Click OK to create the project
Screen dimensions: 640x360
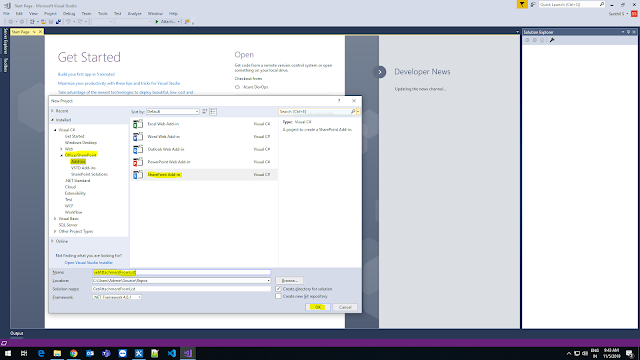point(318,307)
